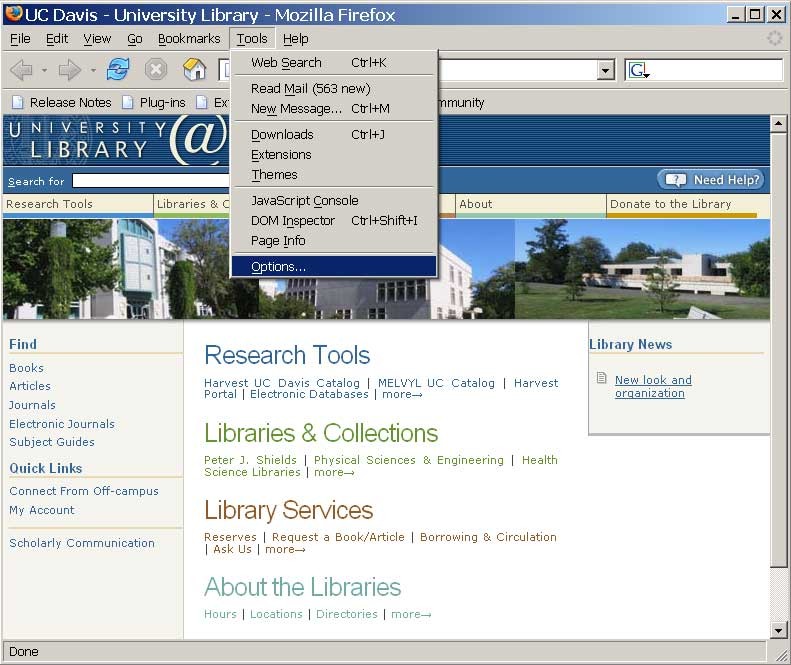Open the Help menu

click(x=296, y=39)
